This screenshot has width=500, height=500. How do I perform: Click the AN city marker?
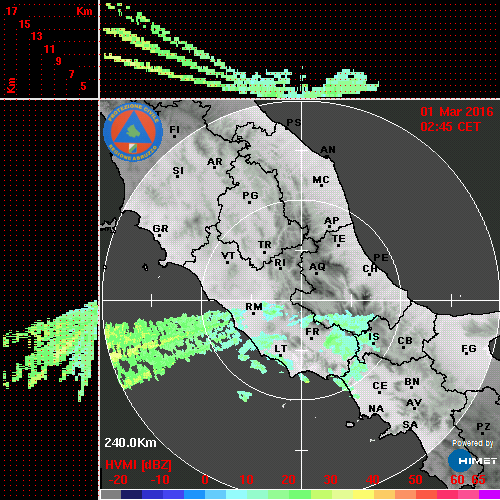[x=328, y=151]
